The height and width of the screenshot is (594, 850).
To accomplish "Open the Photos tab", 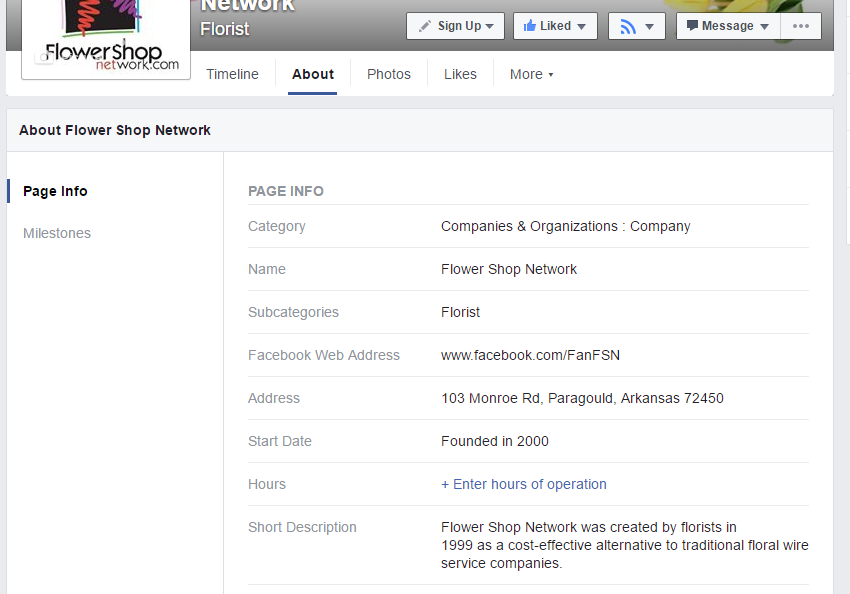I will click(x=389, y=74).
